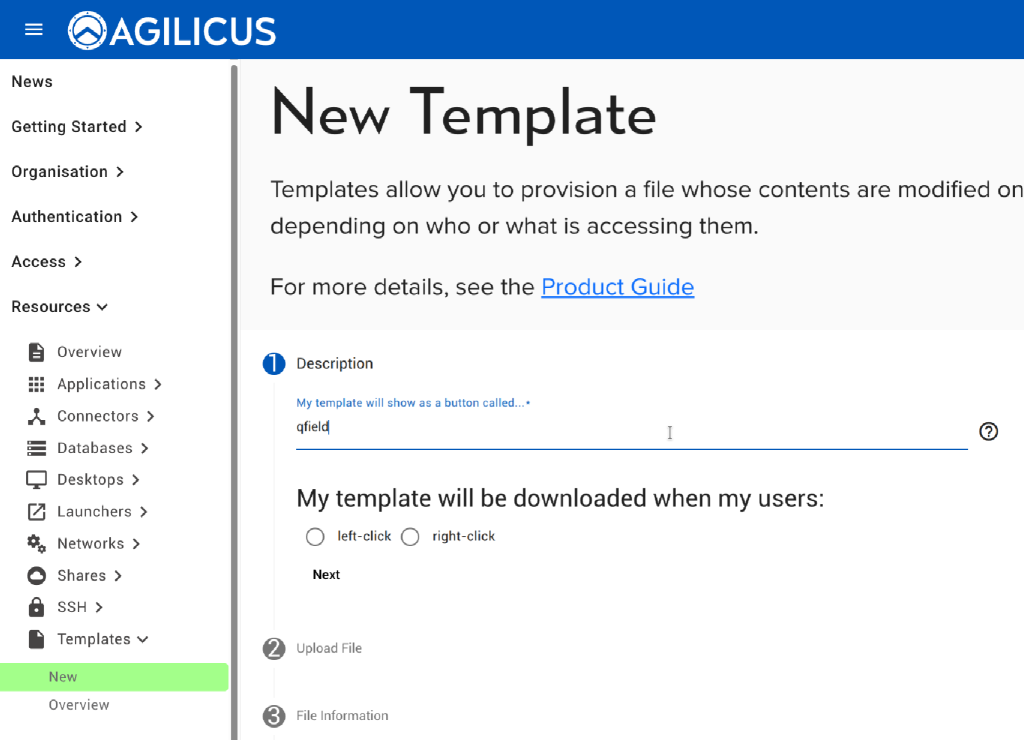The width and height of the screenshot is (1024, 740).
Task: Go to step 2 Upload File
Action: coord(329,648)
